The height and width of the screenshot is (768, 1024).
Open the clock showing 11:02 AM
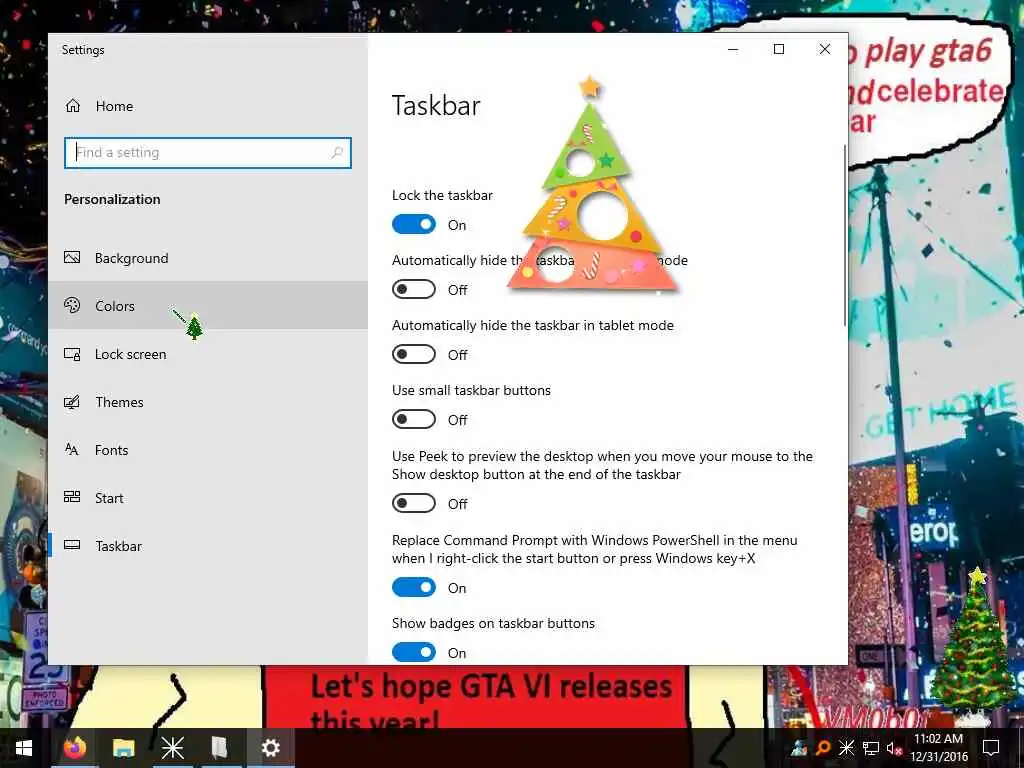(x=939, y=748)
